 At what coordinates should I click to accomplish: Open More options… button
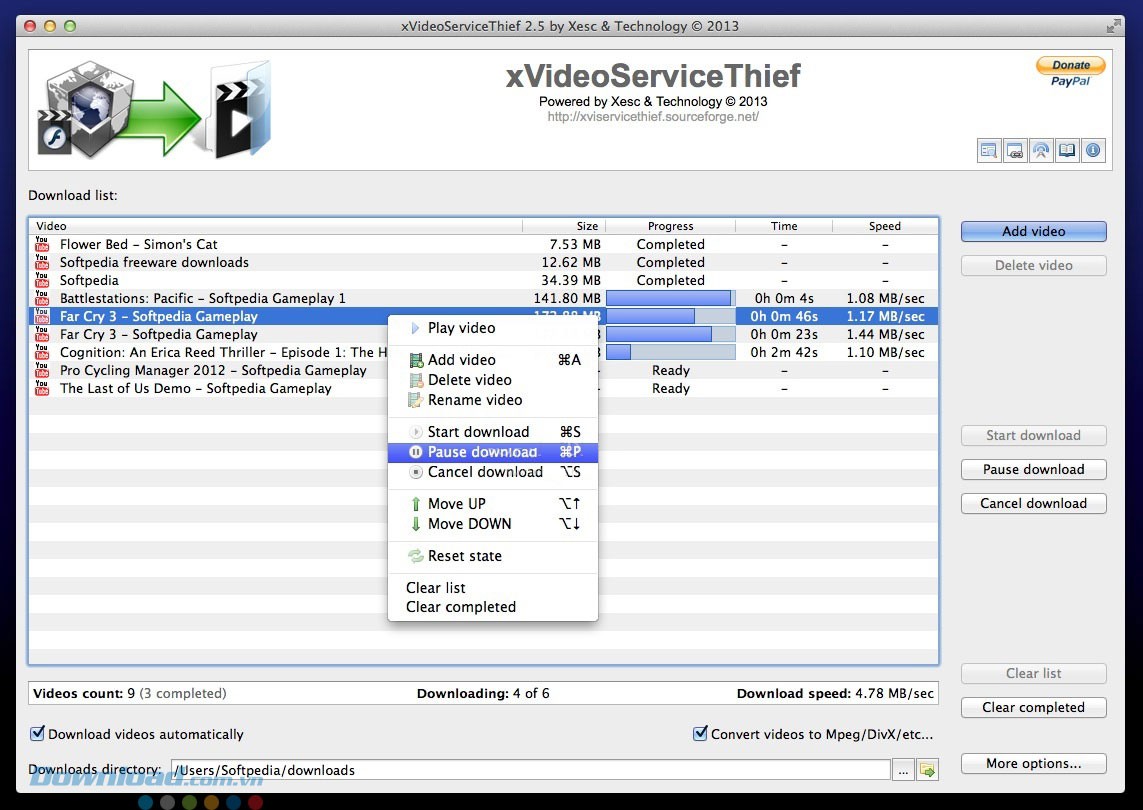[1033, 763]
